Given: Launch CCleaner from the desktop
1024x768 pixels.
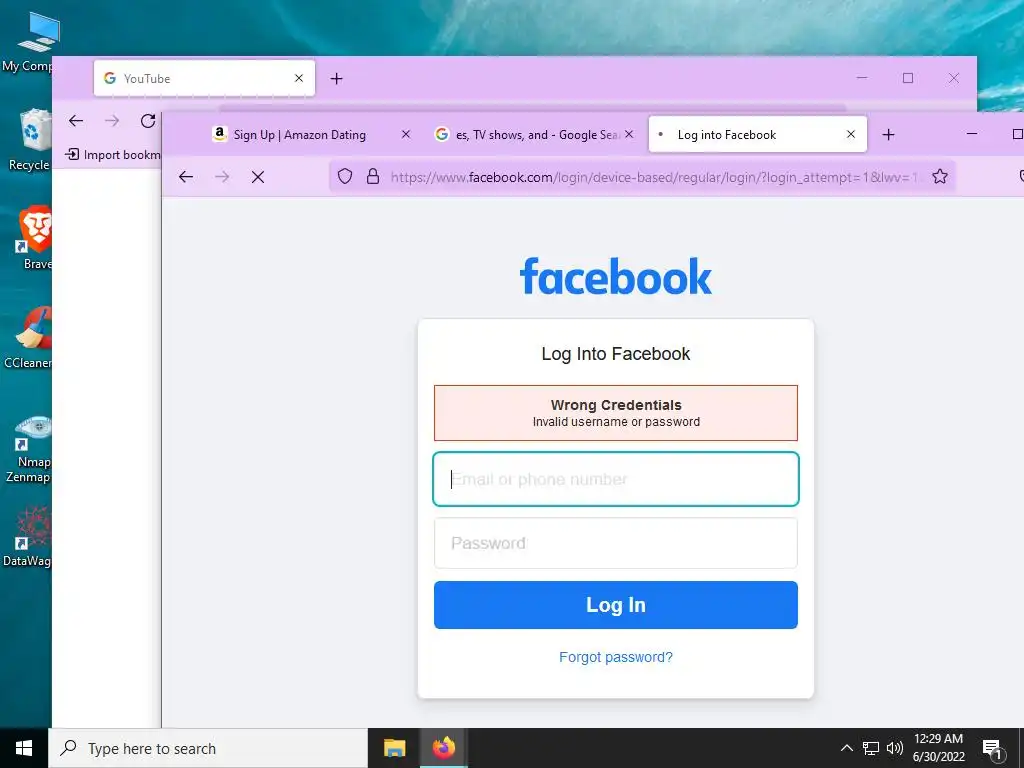Looking at the screenshot, I should coord(28,337).
